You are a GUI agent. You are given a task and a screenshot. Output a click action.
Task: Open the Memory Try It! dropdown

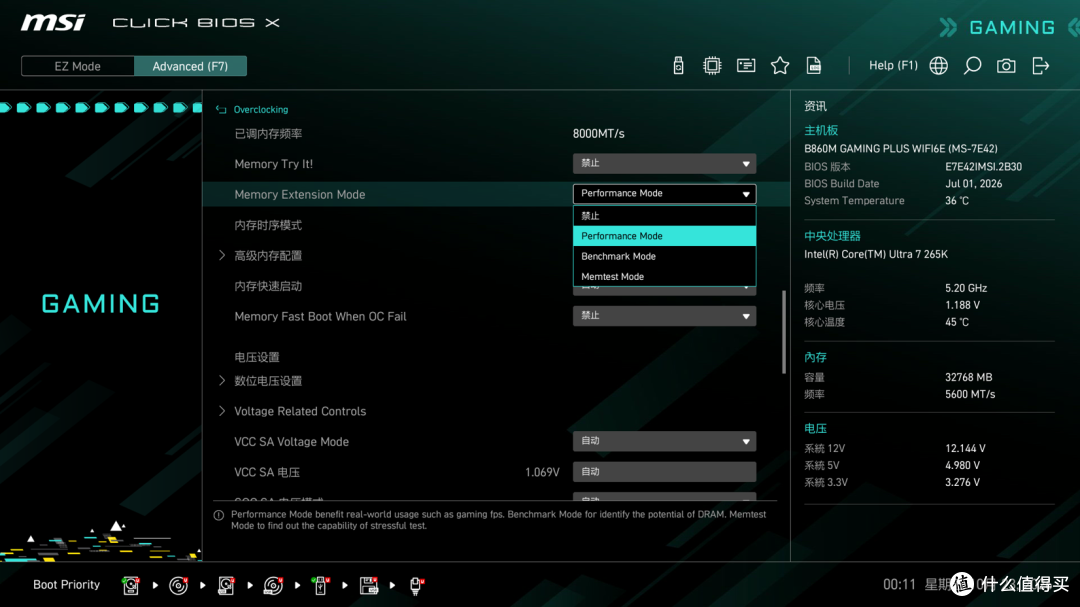point(664,164)
